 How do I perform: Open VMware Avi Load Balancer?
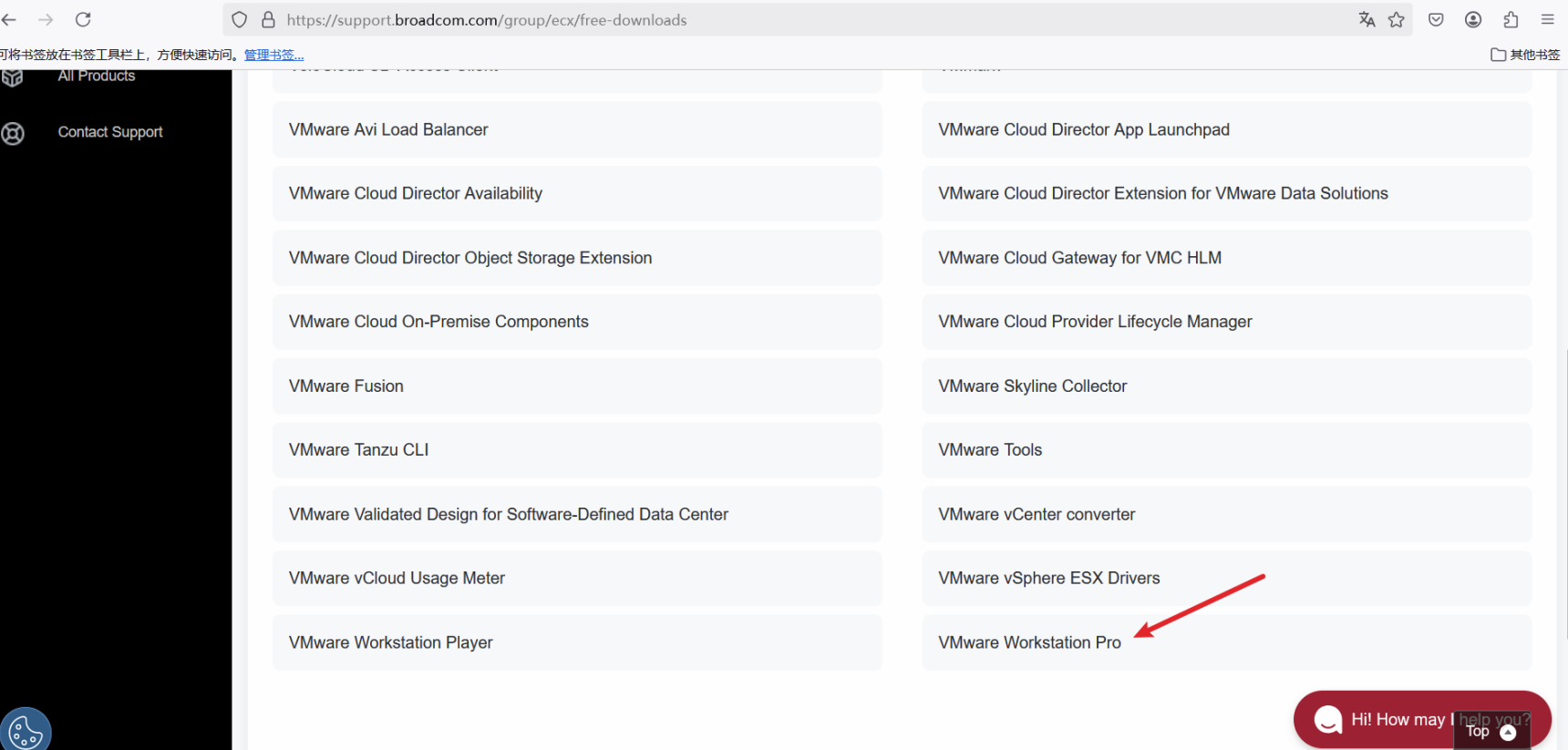[577, 129]
